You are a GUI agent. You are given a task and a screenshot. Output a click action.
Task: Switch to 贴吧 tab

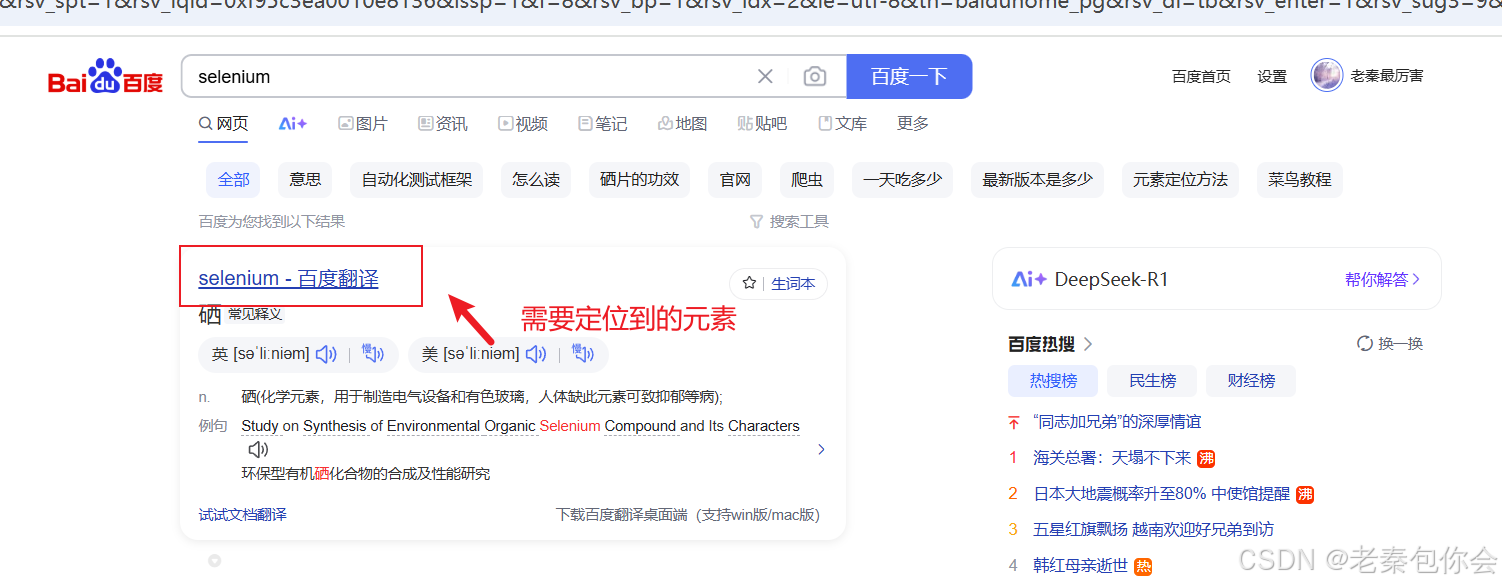[x=763, y=124]
